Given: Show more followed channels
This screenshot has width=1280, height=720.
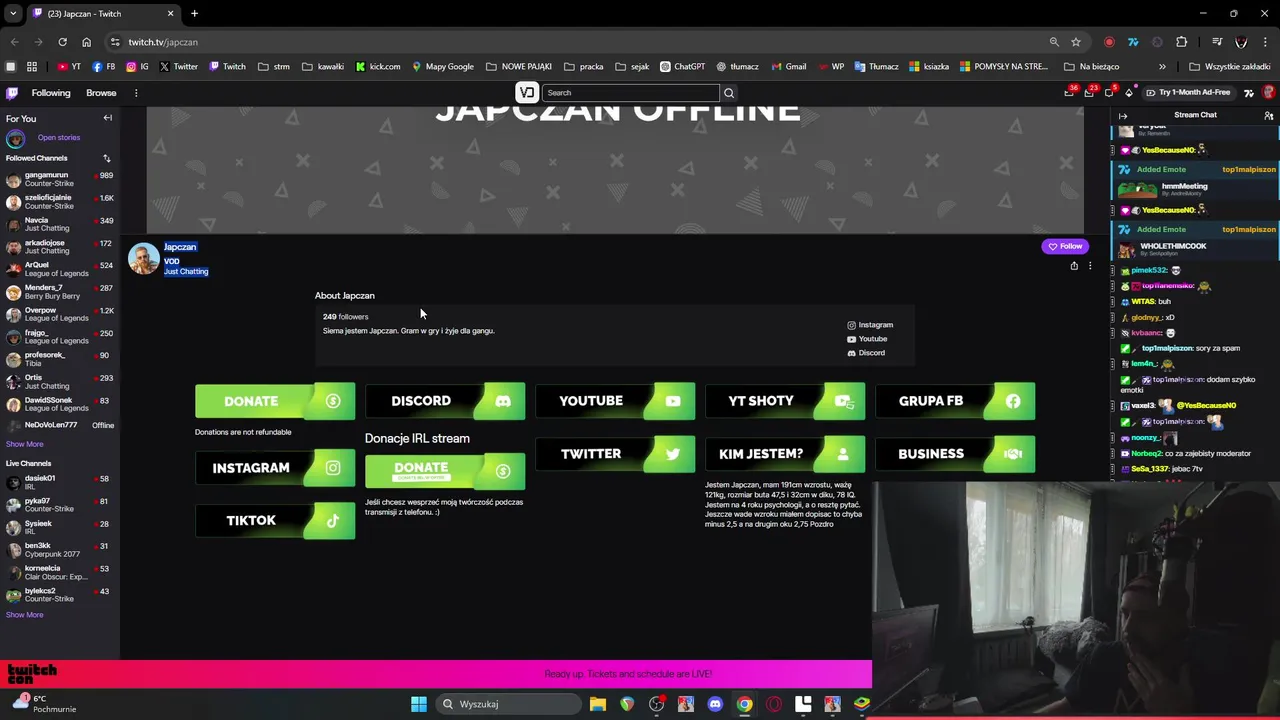Looking at the screenshot, I should [25, 444].
